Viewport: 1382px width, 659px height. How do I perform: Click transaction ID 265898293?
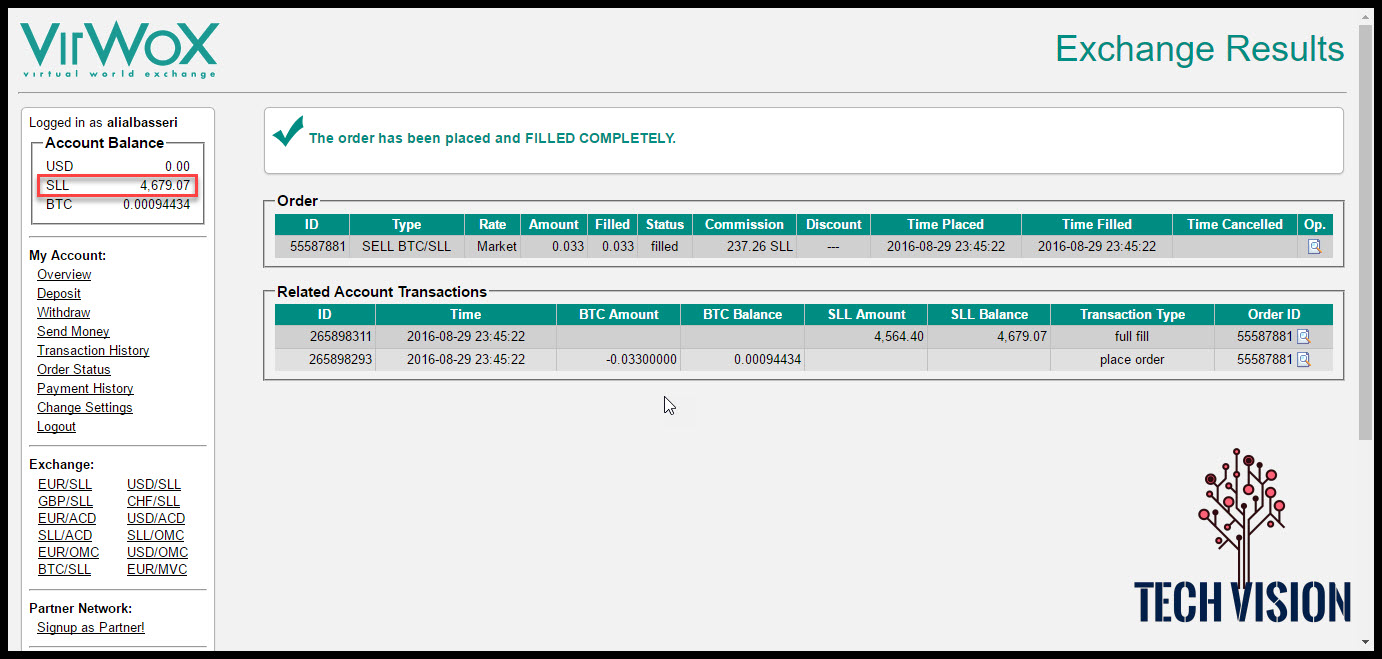tap(340, 359)
